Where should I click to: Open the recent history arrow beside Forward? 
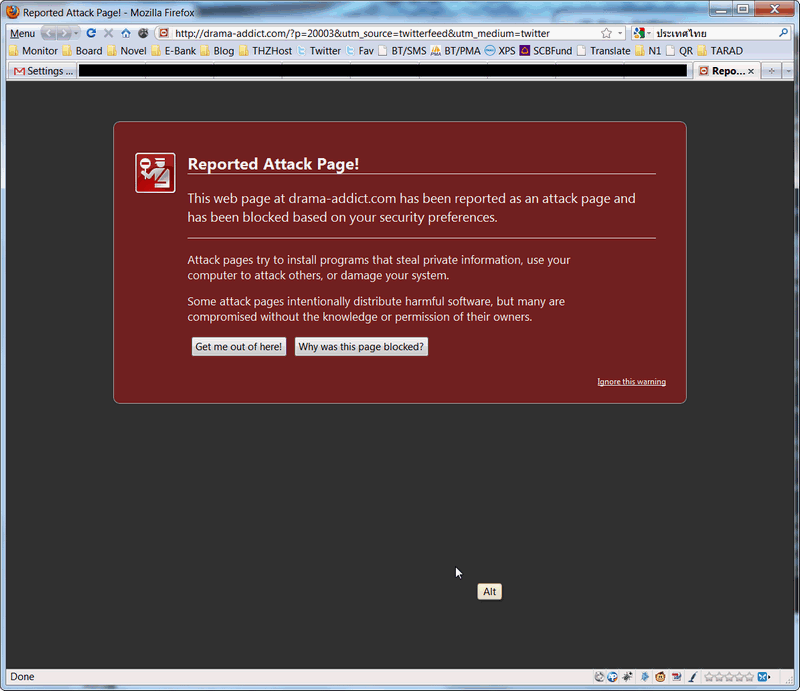pyautogui.click(x=76, y=33)
